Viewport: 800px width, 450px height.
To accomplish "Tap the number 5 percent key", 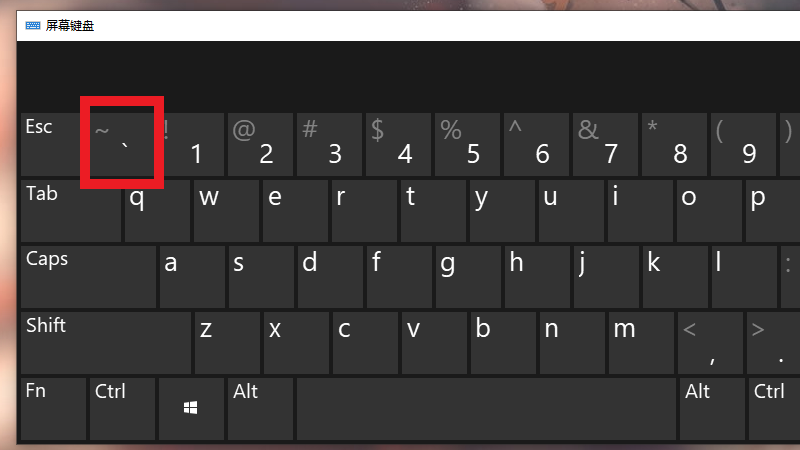I will 467,144.
